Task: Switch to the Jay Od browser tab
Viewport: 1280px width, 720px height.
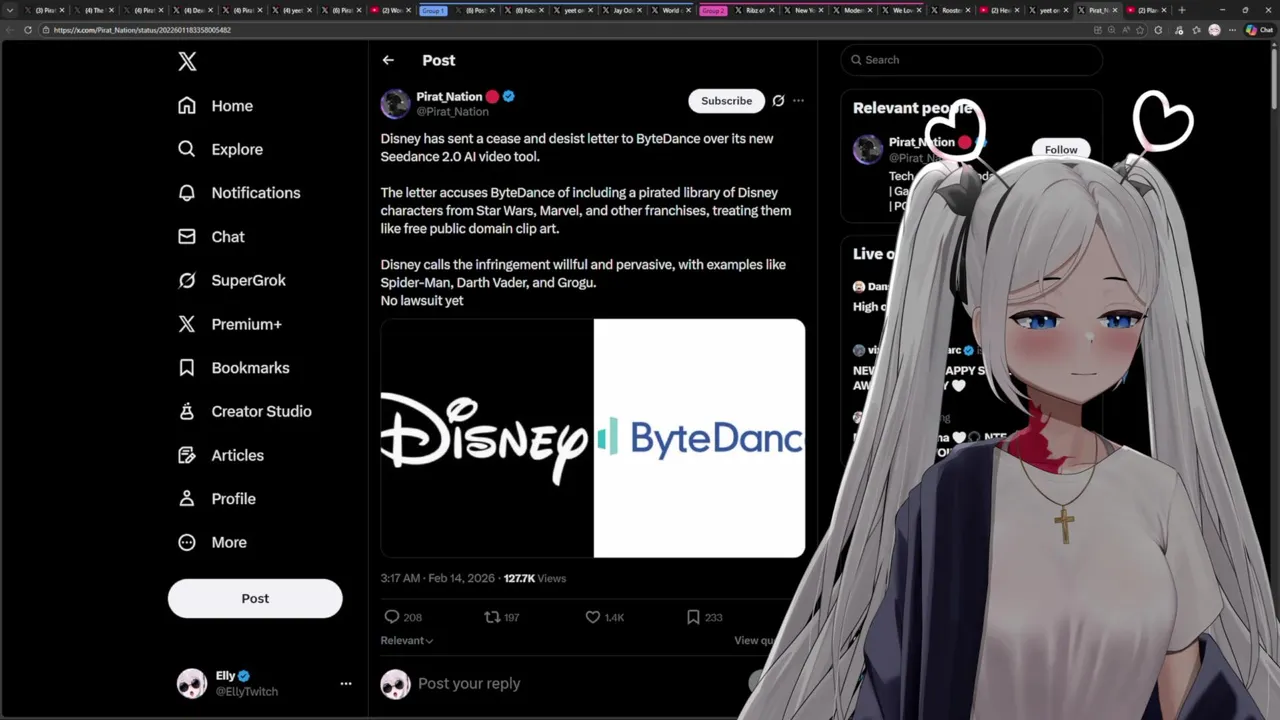Action: (x=623, y=10)
